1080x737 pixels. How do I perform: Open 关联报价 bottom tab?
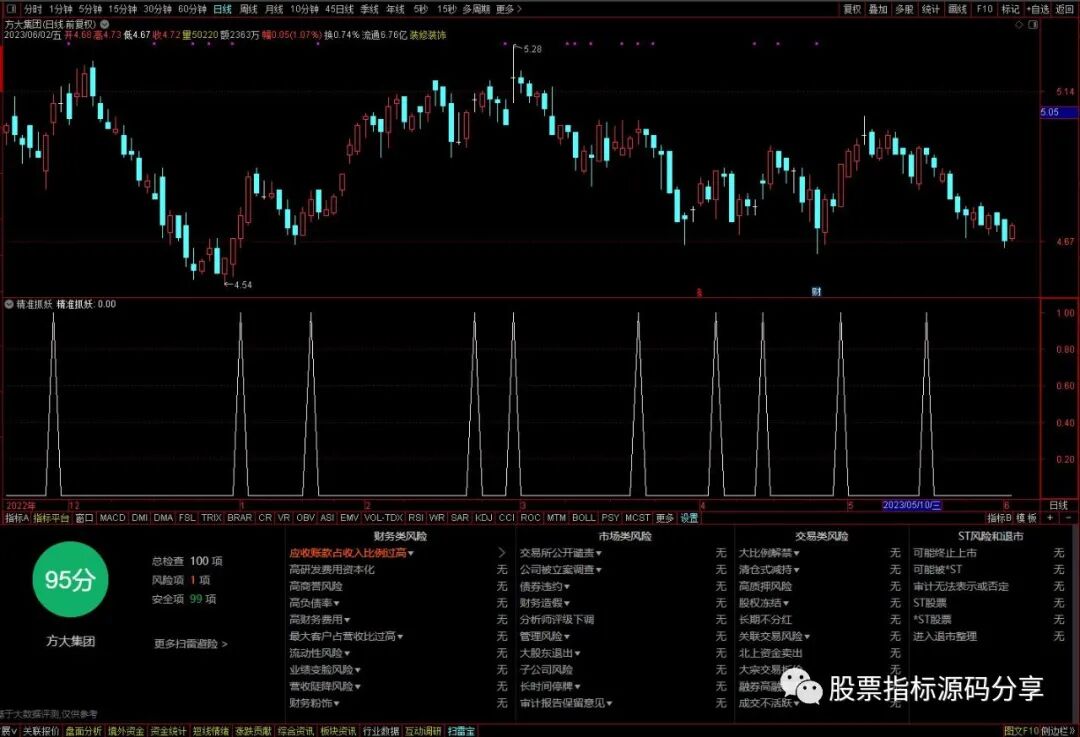tap(41, 731)
